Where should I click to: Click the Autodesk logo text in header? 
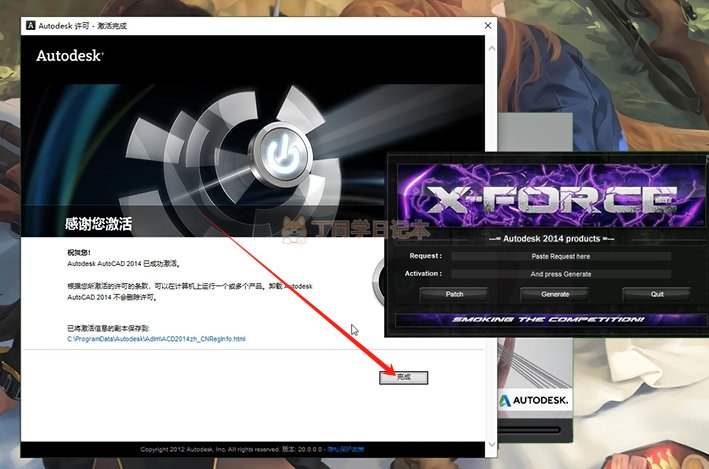tap(70, 56)
